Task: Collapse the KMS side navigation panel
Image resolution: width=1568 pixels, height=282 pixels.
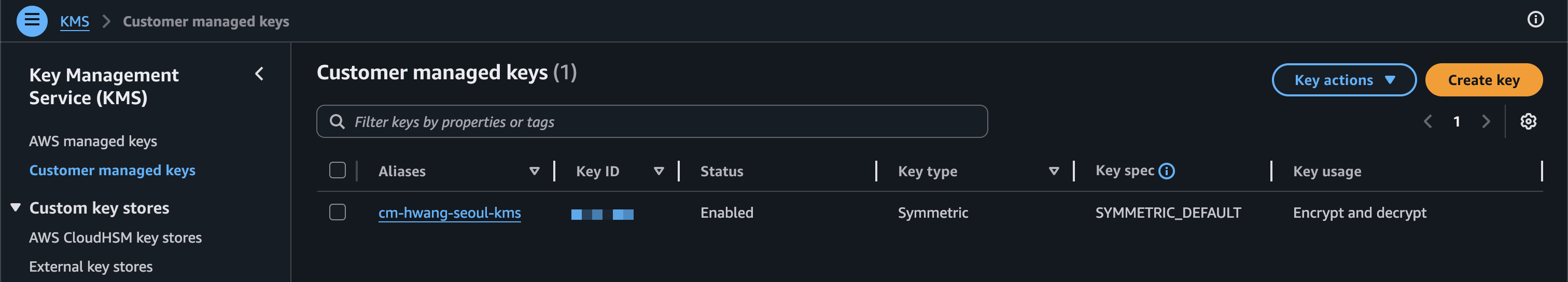Action: (259, 74)
